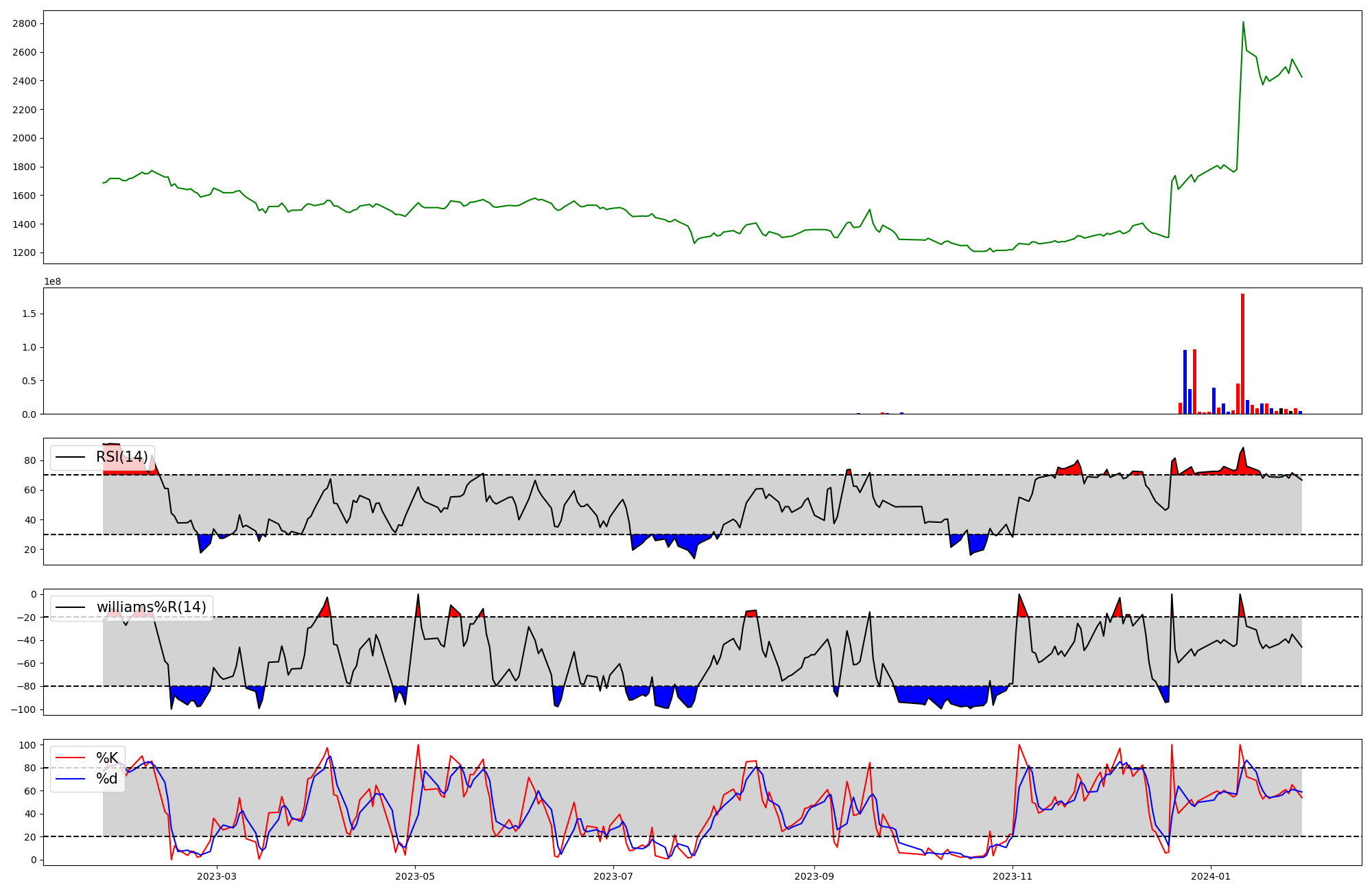Click the 2023-03 date tick label
Viewport: 1372px width, 892px height.
(217, 876)
